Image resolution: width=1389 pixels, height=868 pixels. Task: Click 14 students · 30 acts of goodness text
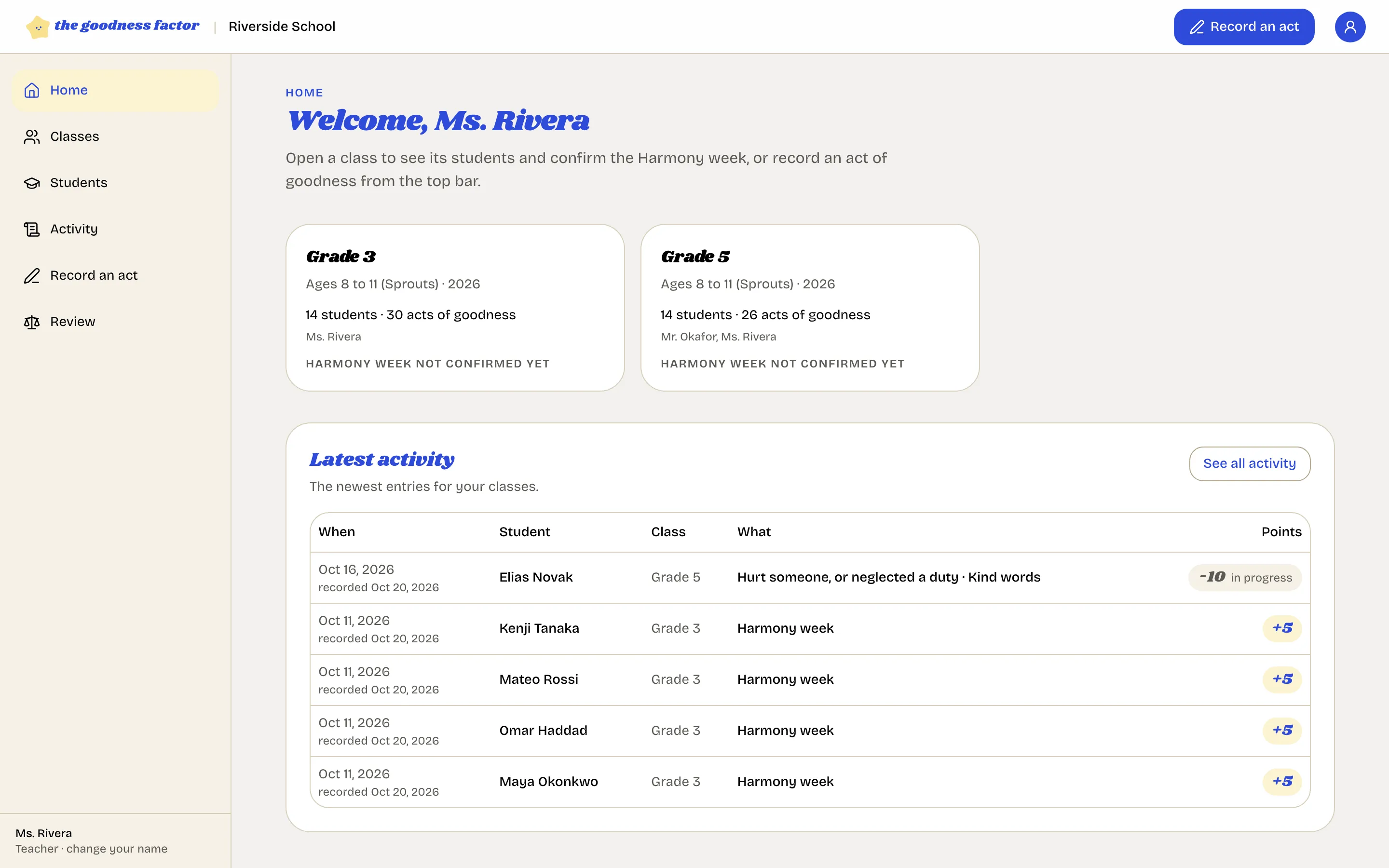click(x=410, y=314)
